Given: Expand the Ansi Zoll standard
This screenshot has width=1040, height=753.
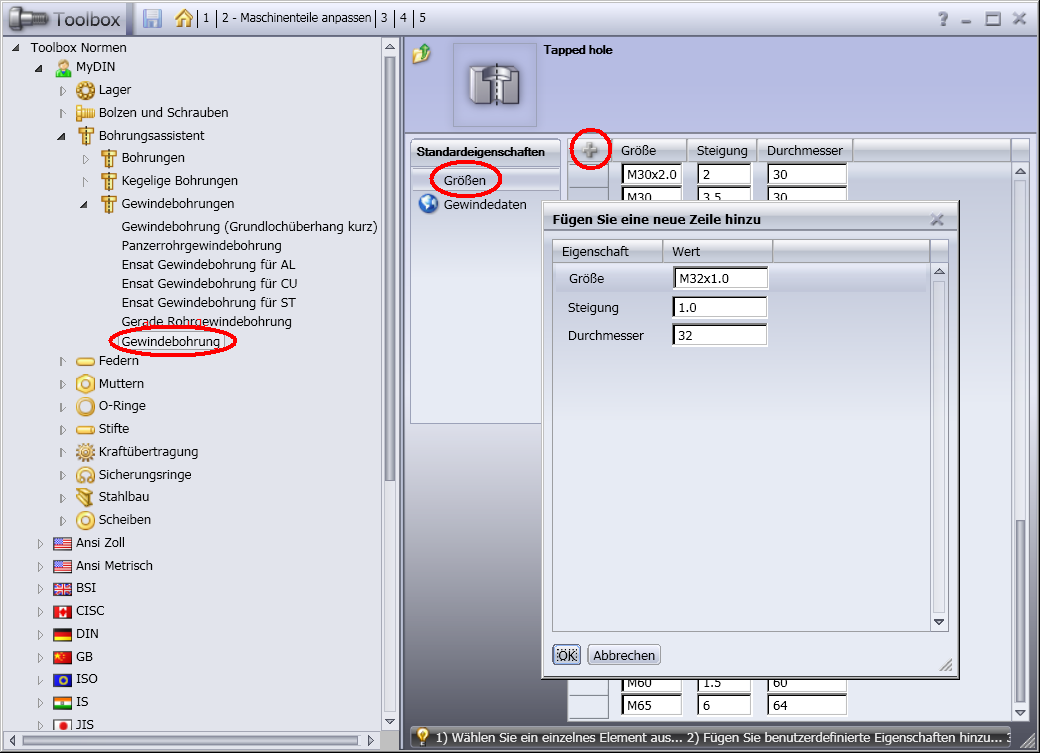Looking at the screenshot, I should [40, 544].
